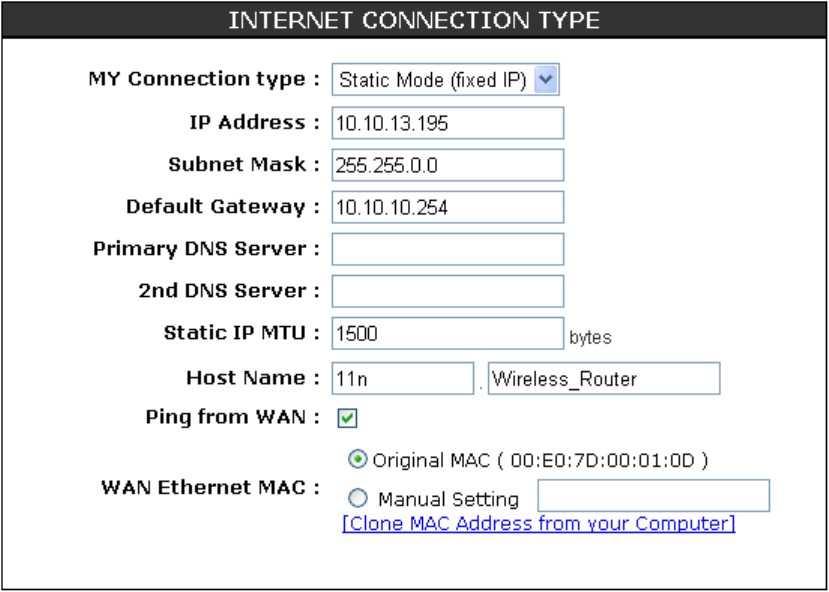The image size is (829, 592).
Task: Select the Static IP MTU input box
Action: 447,333
